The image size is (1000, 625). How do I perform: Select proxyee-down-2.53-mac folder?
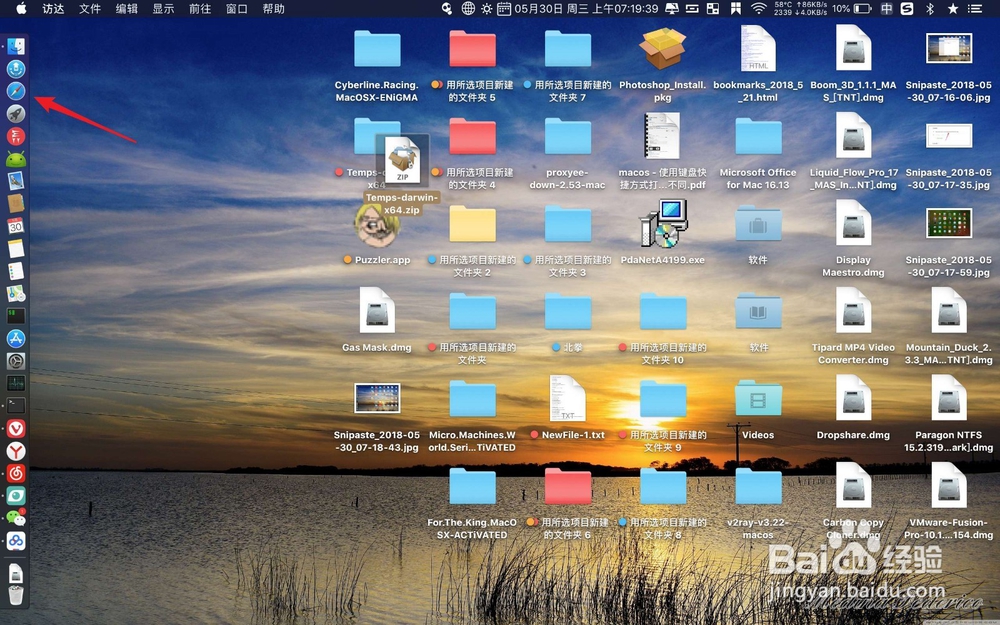(x=568, y=136)
